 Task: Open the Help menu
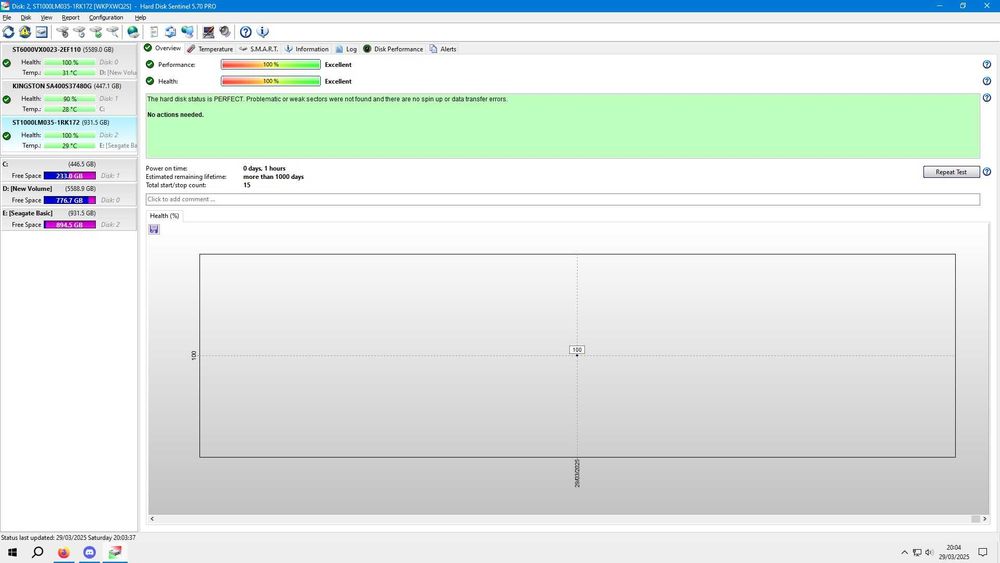click(x=140, y=18)
